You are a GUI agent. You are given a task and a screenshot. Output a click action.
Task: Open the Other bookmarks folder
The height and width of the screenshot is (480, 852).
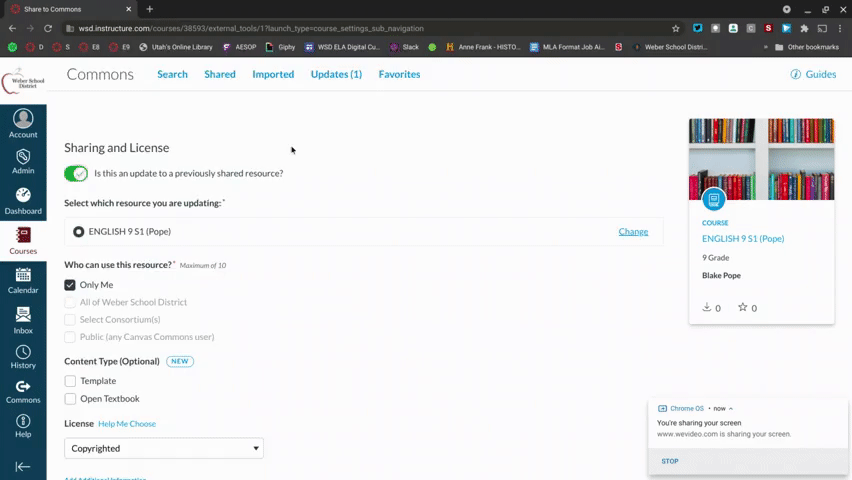[x=807, y=47]
